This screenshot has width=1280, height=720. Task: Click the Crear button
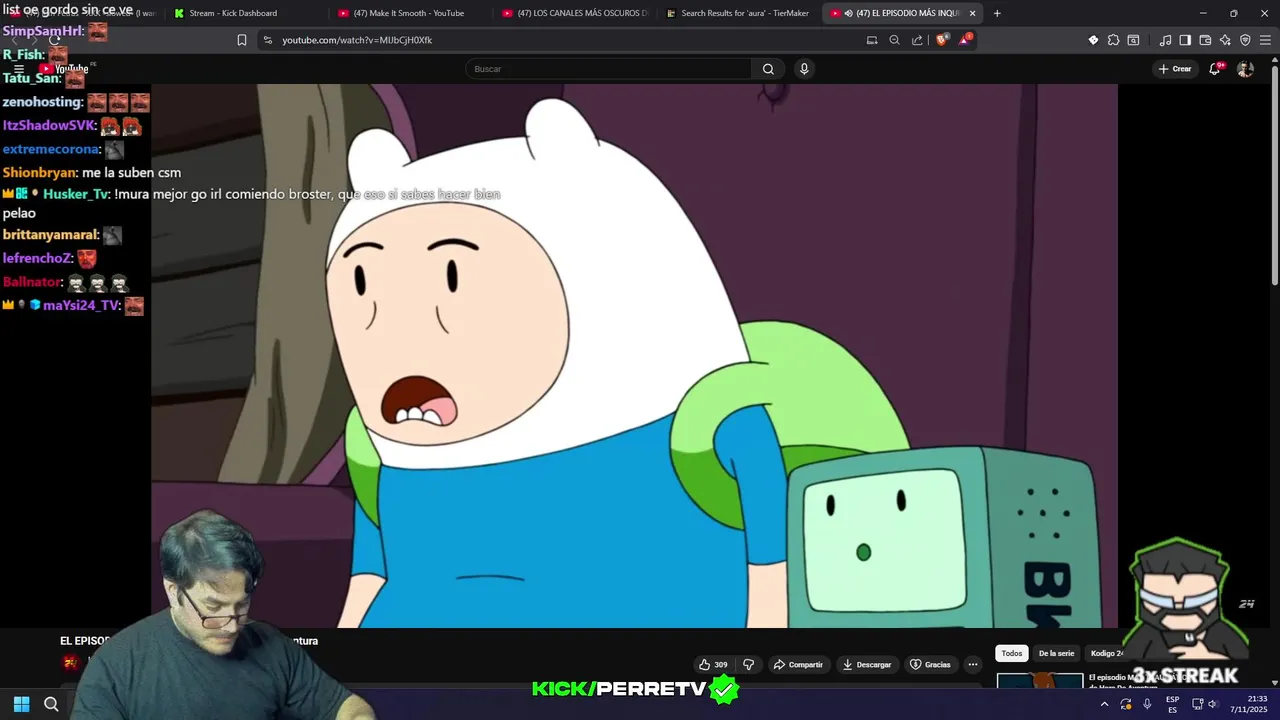click(x=1174, y=69)
